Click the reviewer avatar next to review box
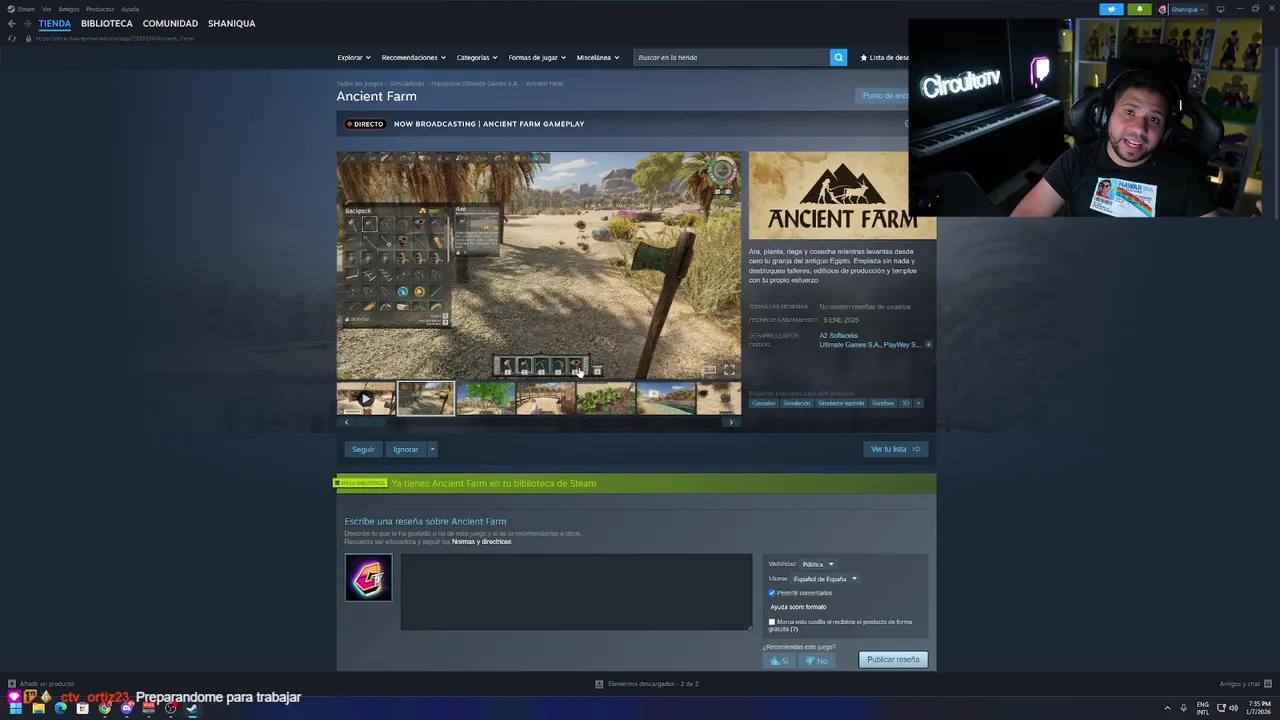The height and width of the screenshot is (720, 1280). click(368, 578)
